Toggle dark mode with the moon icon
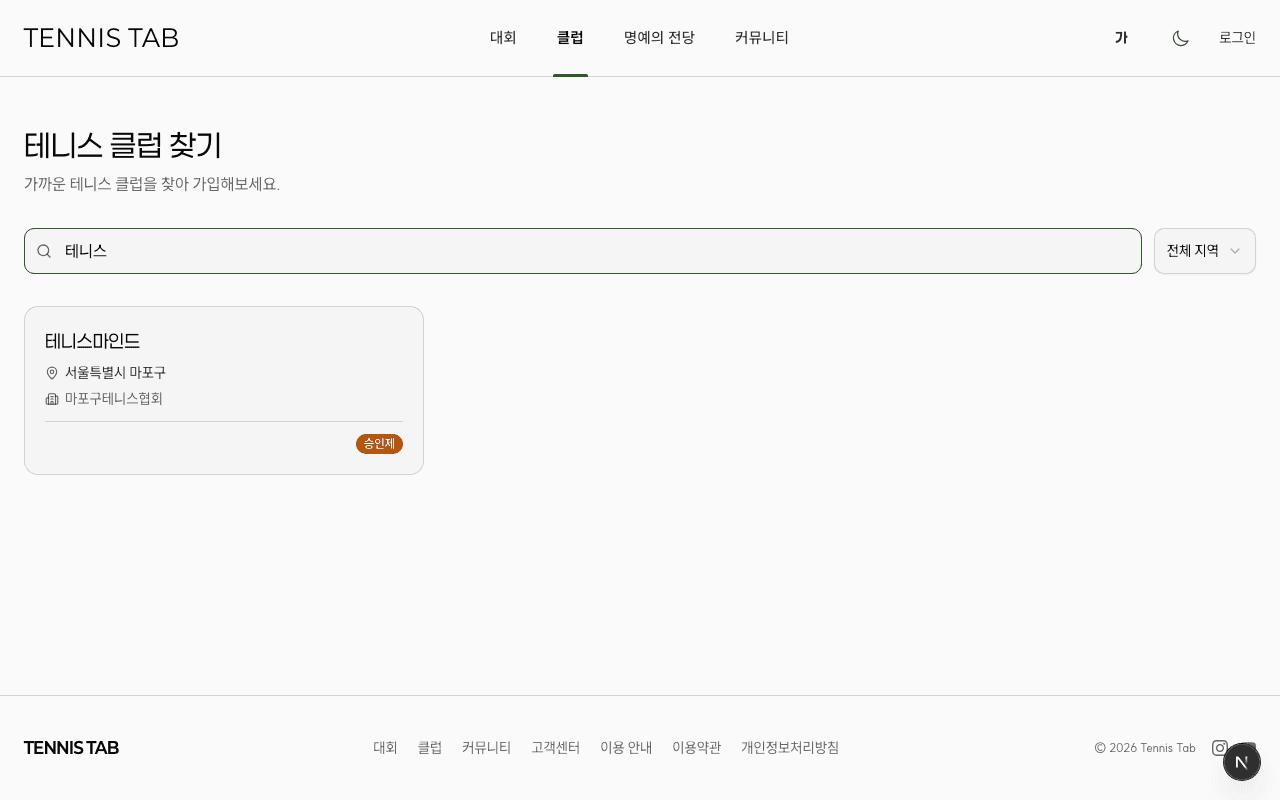1280x800 pixels. click(1180, 38)
